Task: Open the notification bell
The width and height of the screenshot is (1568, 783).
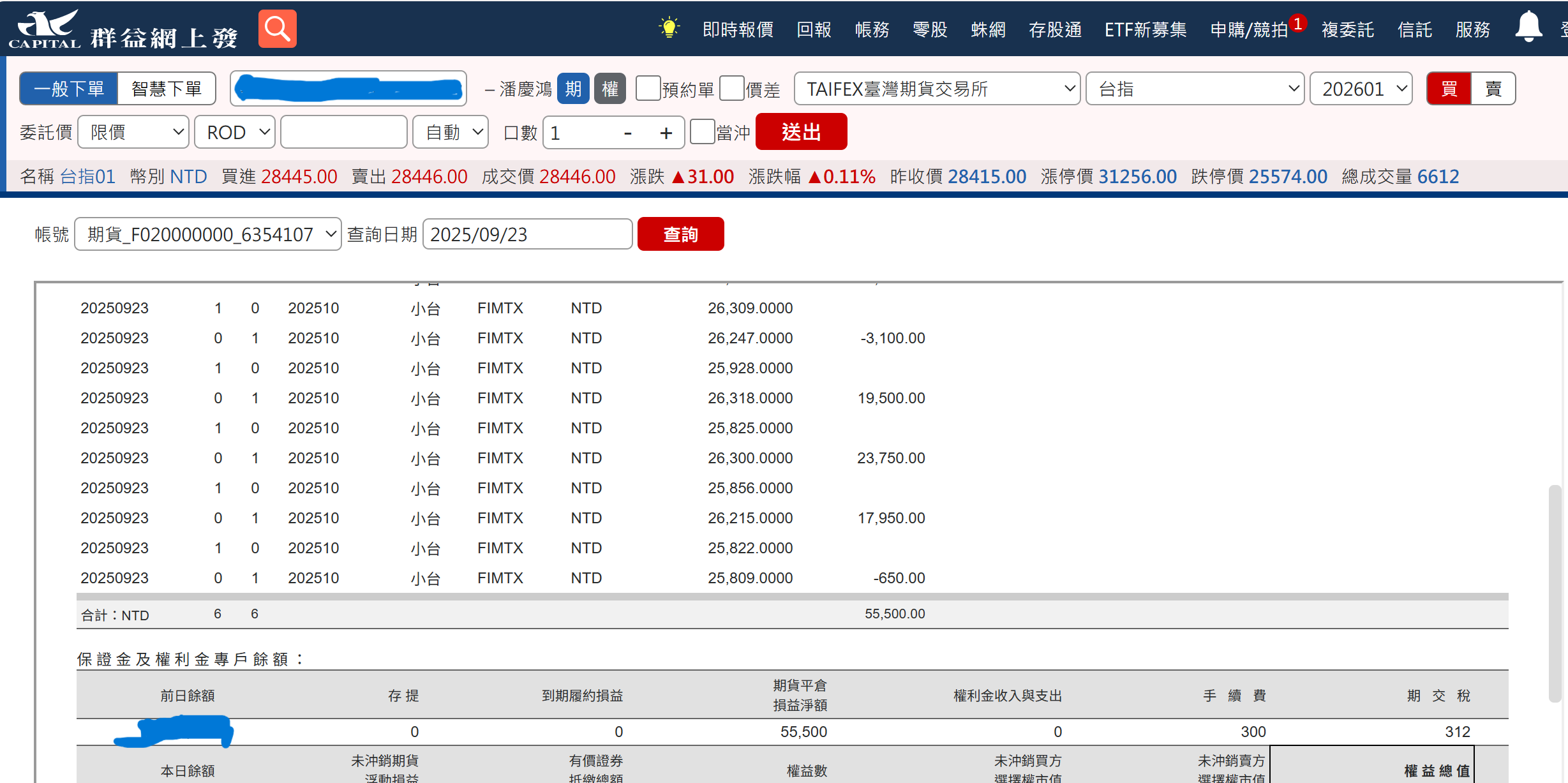Action: tap(1528, 27)
